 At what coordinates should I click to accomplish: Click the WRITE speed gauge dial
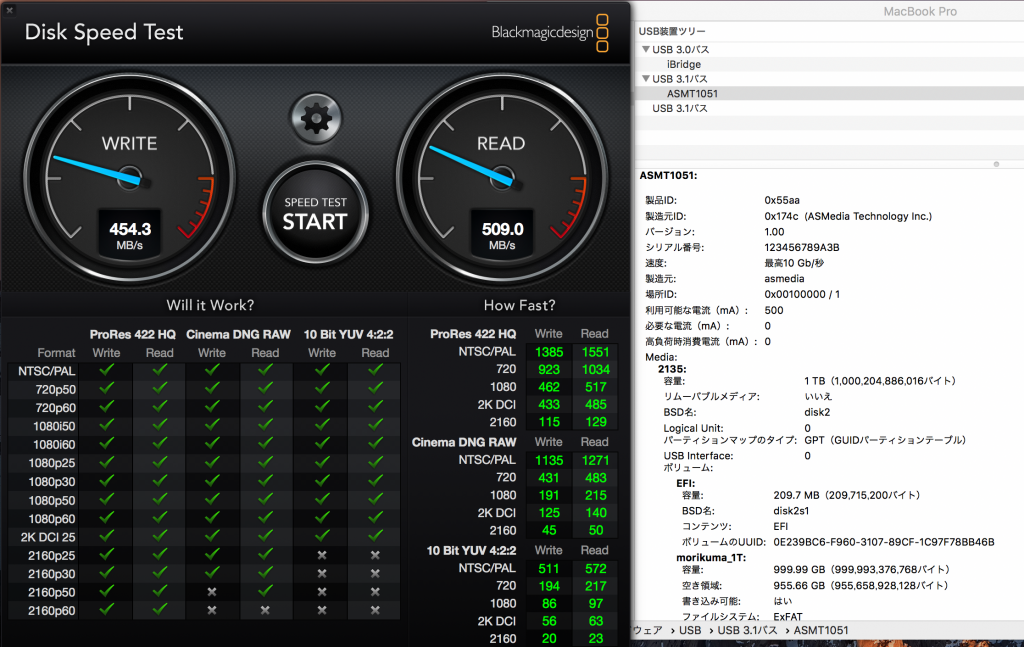pos(129,178)
